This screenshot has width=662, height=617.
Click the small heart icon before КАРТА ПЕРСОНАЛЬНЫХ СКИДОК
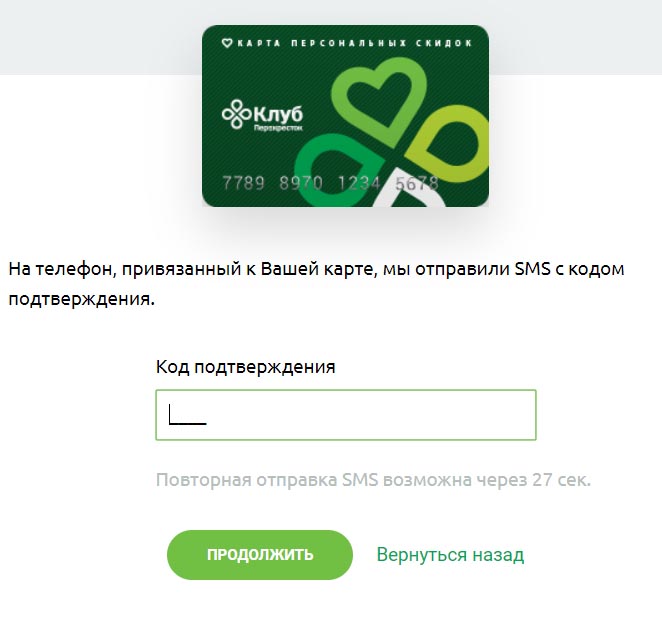pyautogui.click(x=227, y=43)
